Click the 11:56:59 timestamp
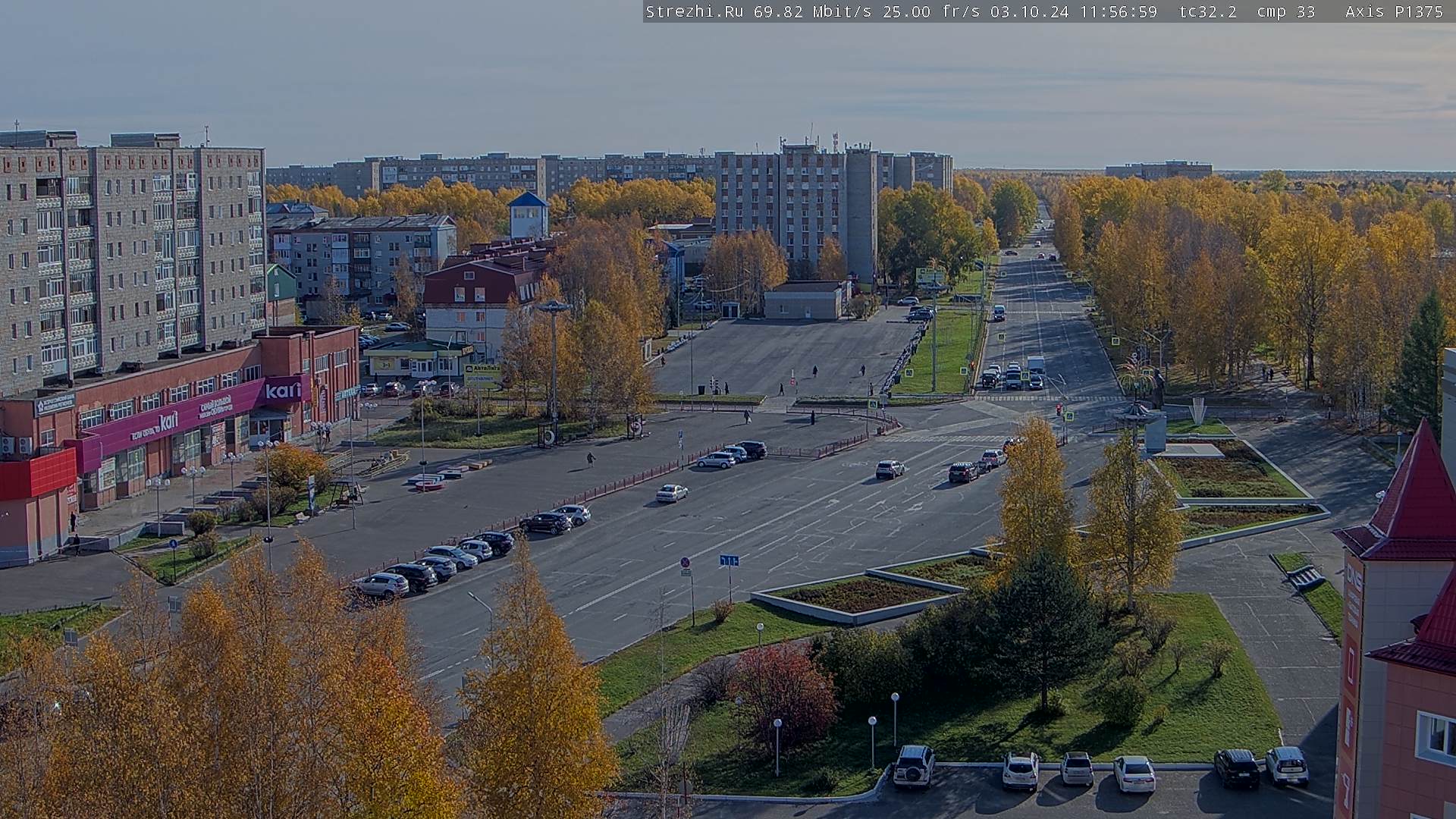 click(1118, 11)
